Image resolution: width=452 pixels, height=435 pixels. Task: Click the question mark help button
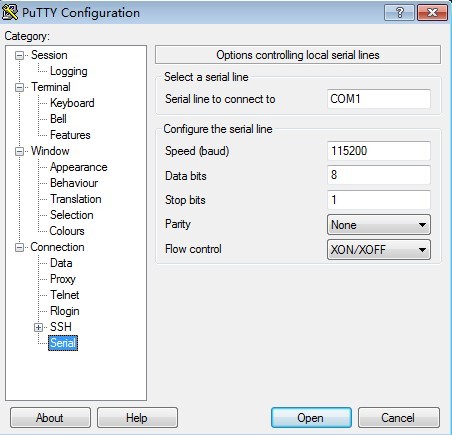click(x=399, y=12)
